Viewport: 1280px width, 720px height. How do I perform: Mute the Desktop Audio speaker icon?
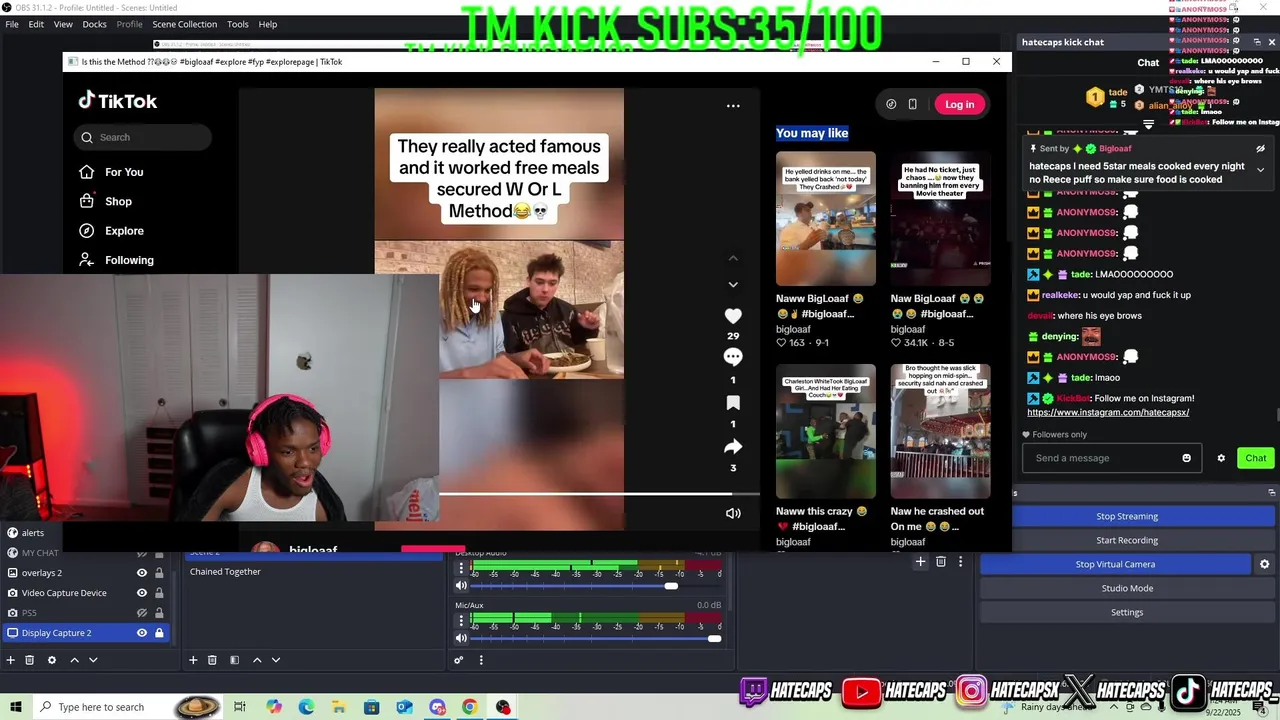[x=461, y=586]
